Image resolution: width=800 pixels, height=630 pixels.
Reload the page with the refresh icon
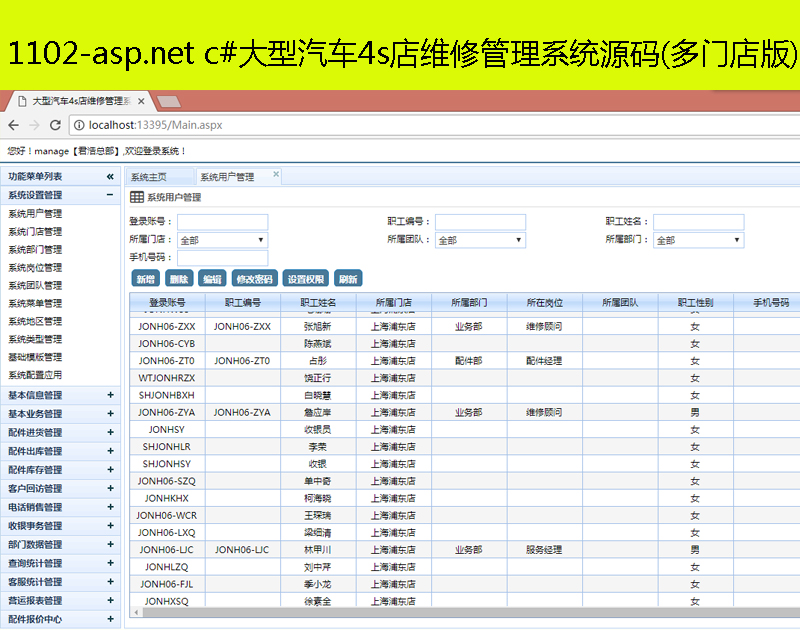coord(57,125)
